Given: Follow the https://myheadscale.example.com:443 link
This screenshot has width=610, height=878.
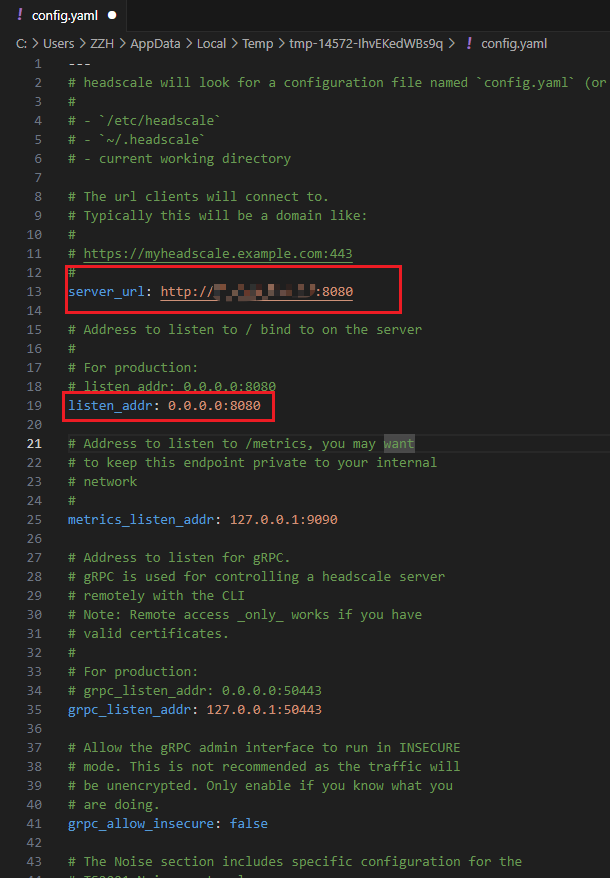Looking at the screenshot, I should point(218,254).
